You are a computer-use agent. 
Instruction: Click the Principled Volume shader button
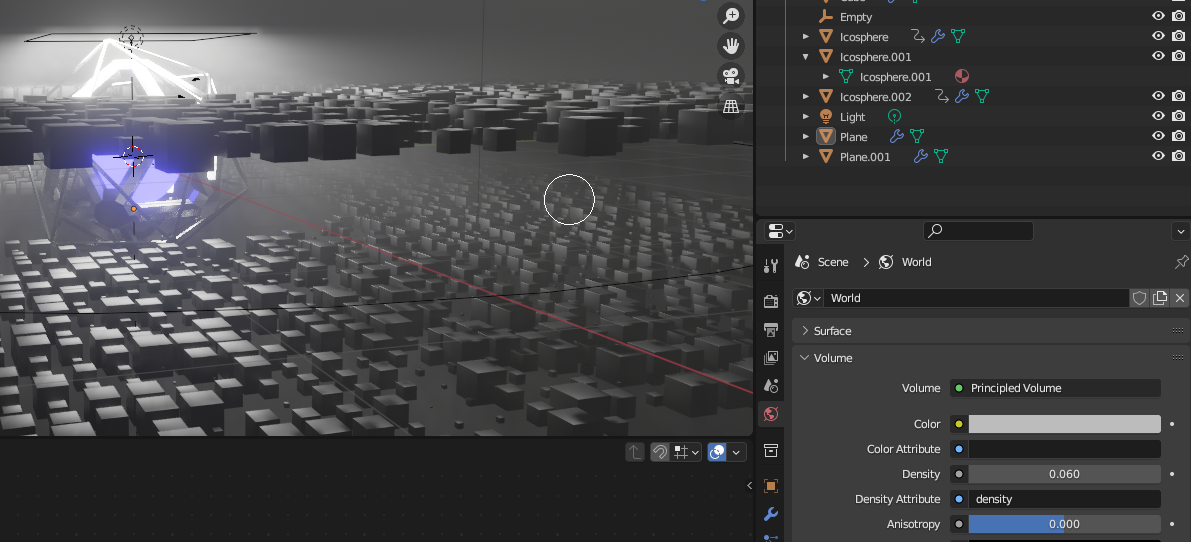click(1054, 388)
